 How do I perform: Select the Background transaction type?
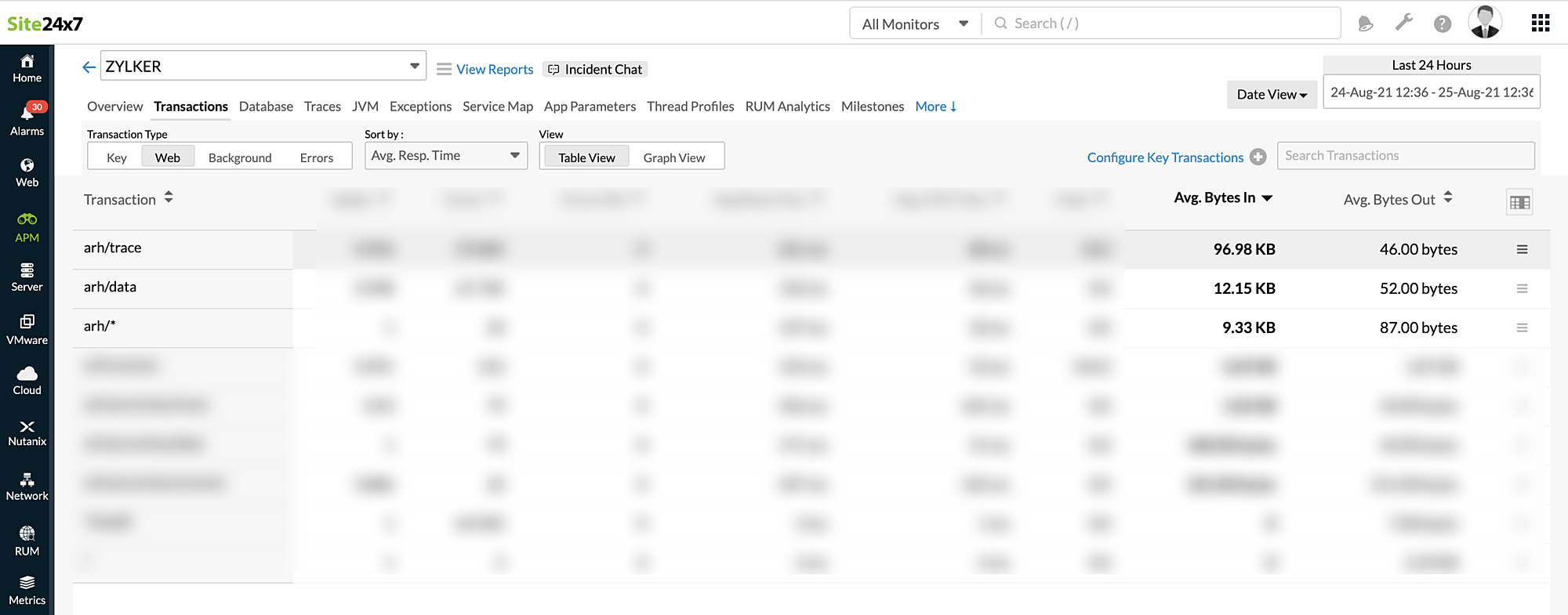[240, 157]
